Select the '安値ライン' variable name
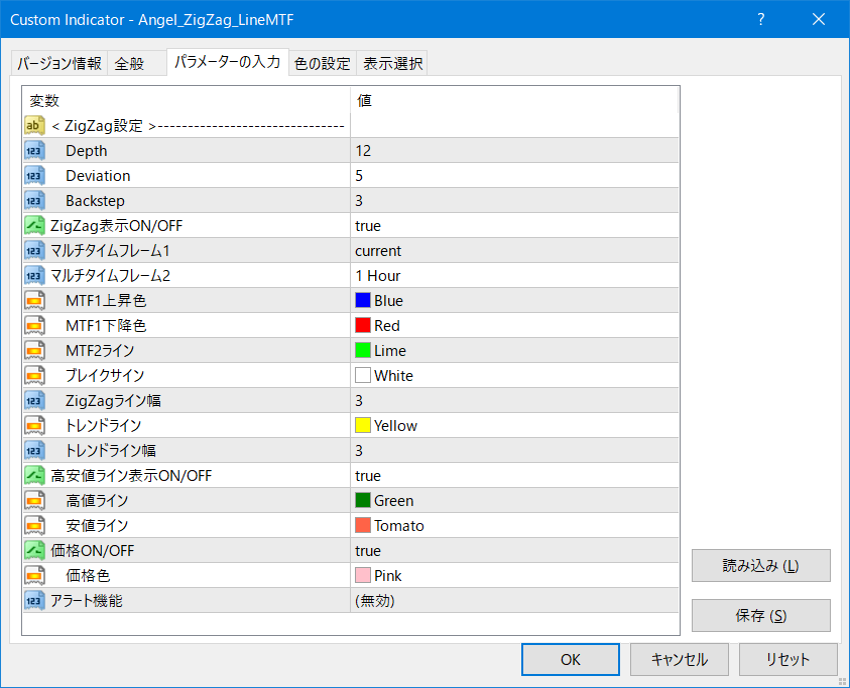The image size is (850, 688). tap(96, 525)
